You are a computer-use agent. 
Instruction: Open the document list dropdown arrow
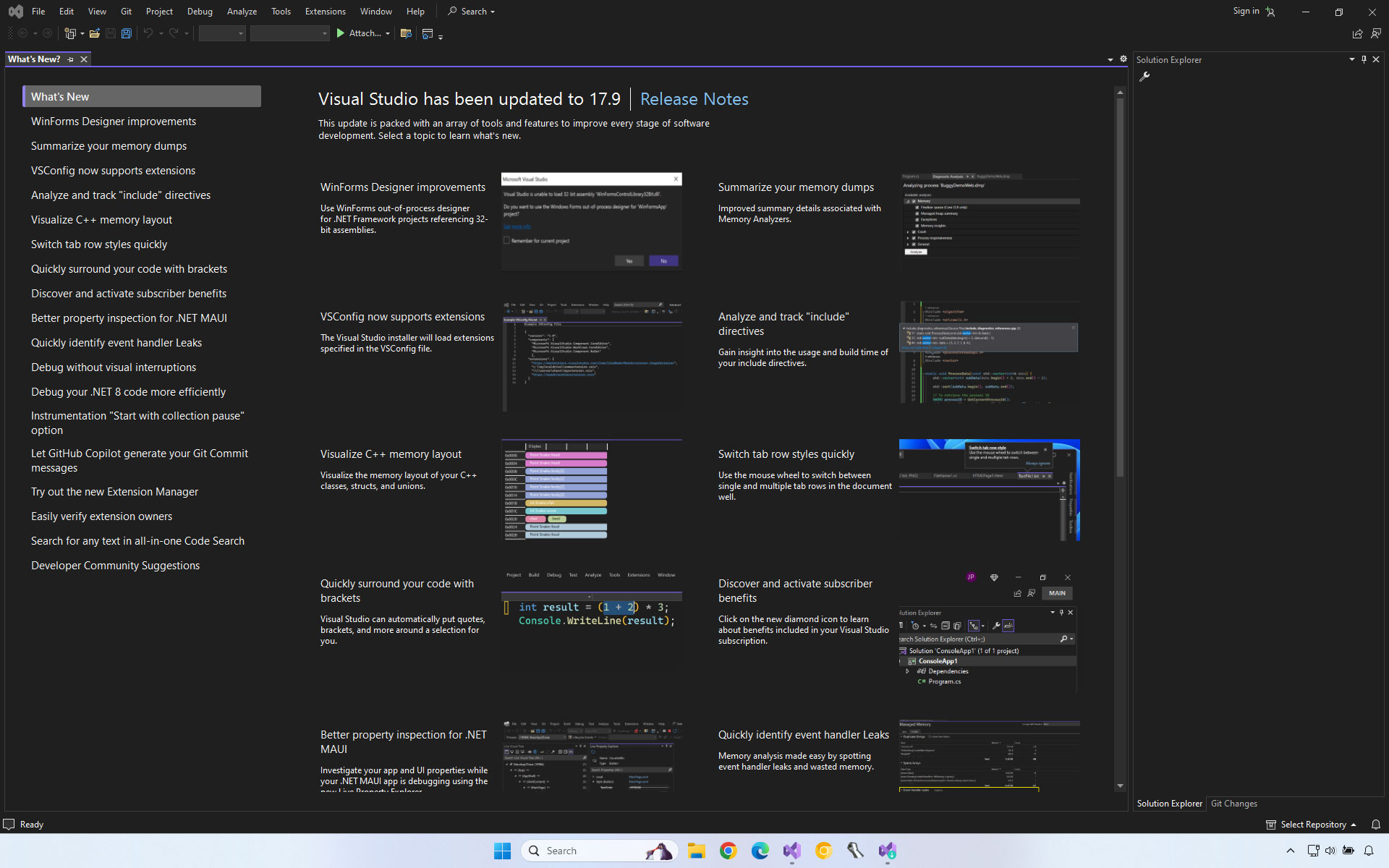point(1110,59)
